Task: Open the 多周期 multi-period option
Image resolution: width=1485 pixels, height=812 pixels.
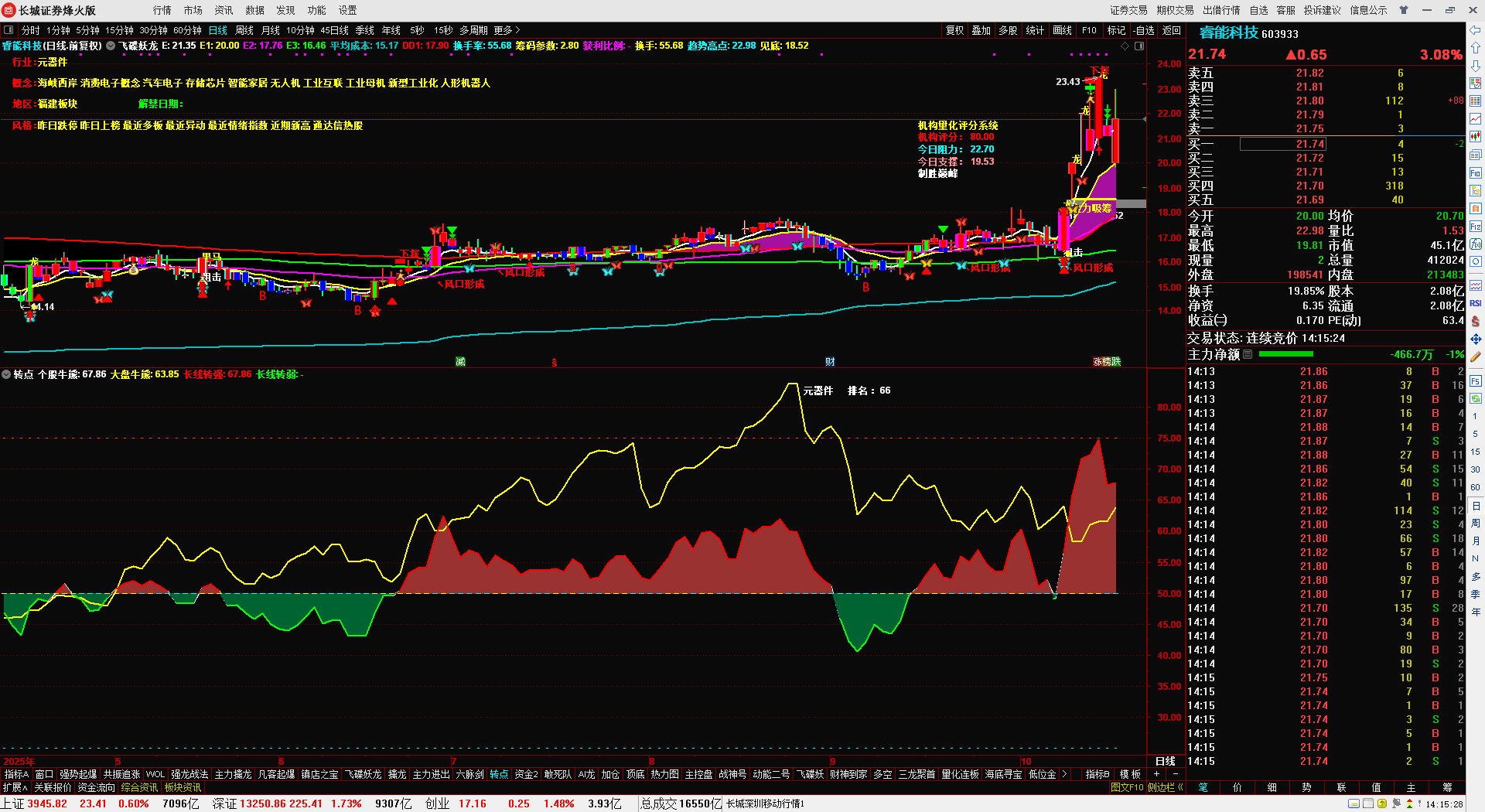Action: 473,30
